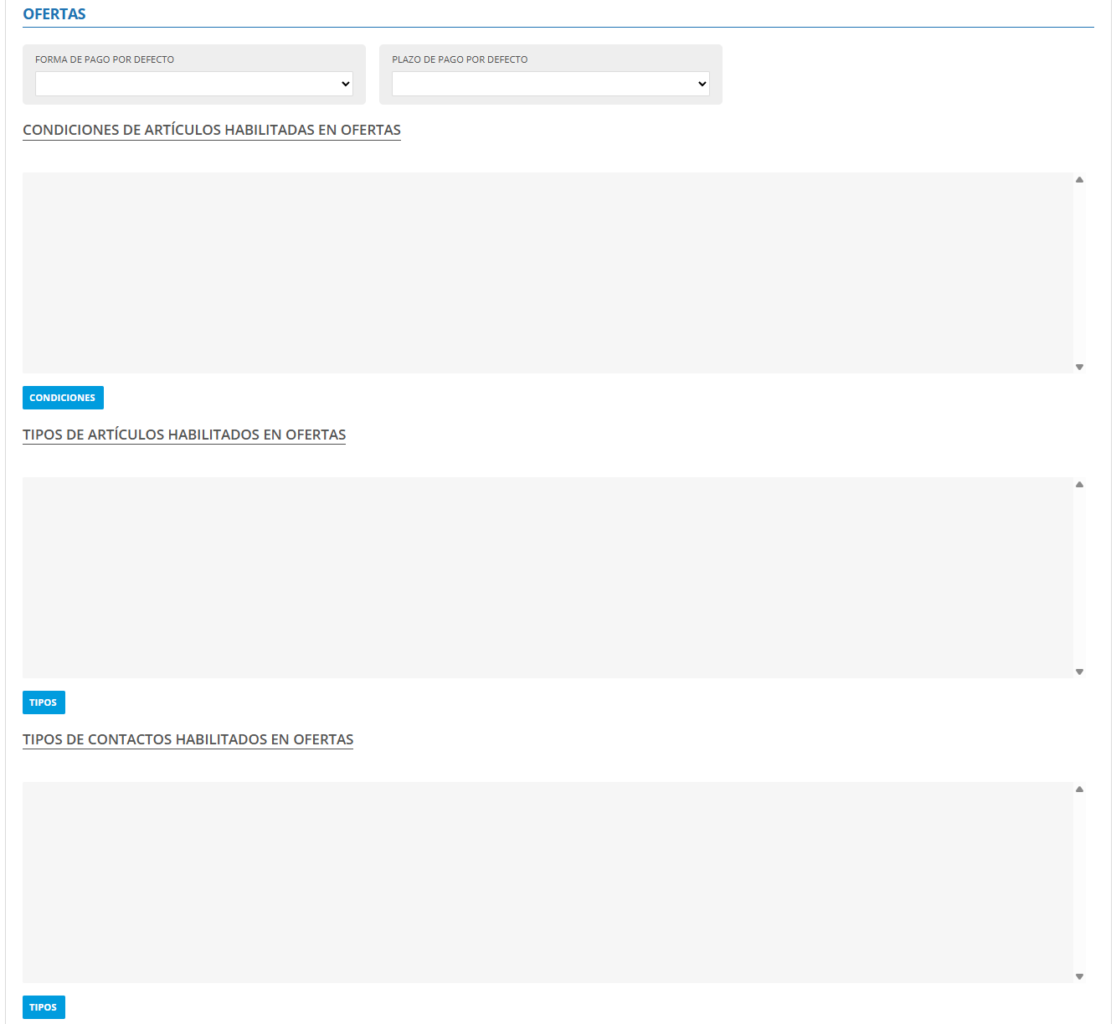
Task: Click the Forma de Pago por Defecto label
Action: coord(104,60)
